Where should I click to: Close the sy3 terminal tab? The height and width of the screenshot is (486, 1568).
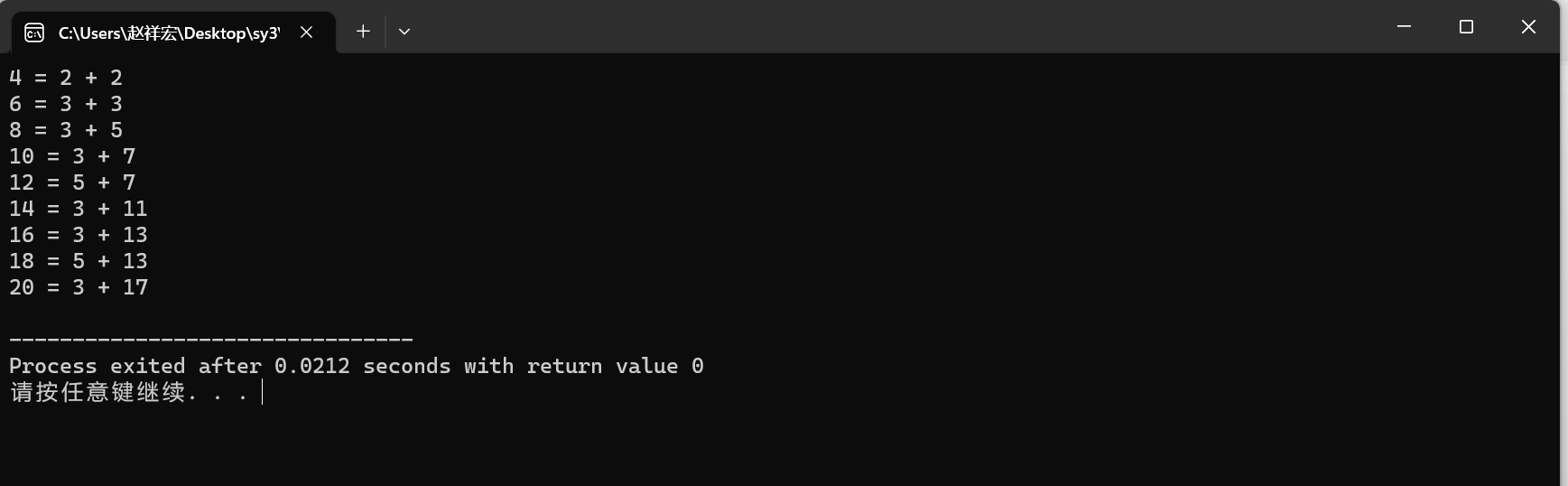[x=307, y=33]
